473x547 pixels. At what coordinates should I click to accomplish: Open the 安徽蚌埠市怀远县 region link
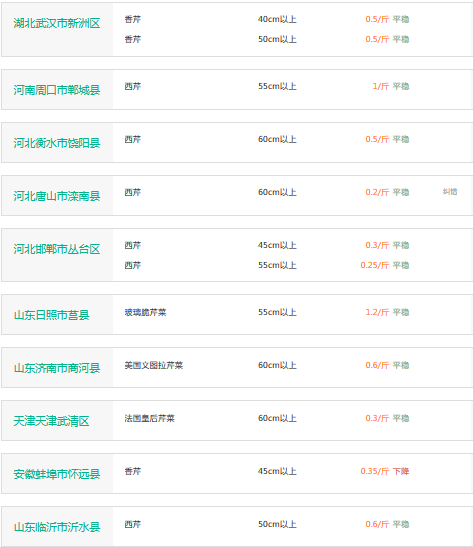(x=57, y=474)
